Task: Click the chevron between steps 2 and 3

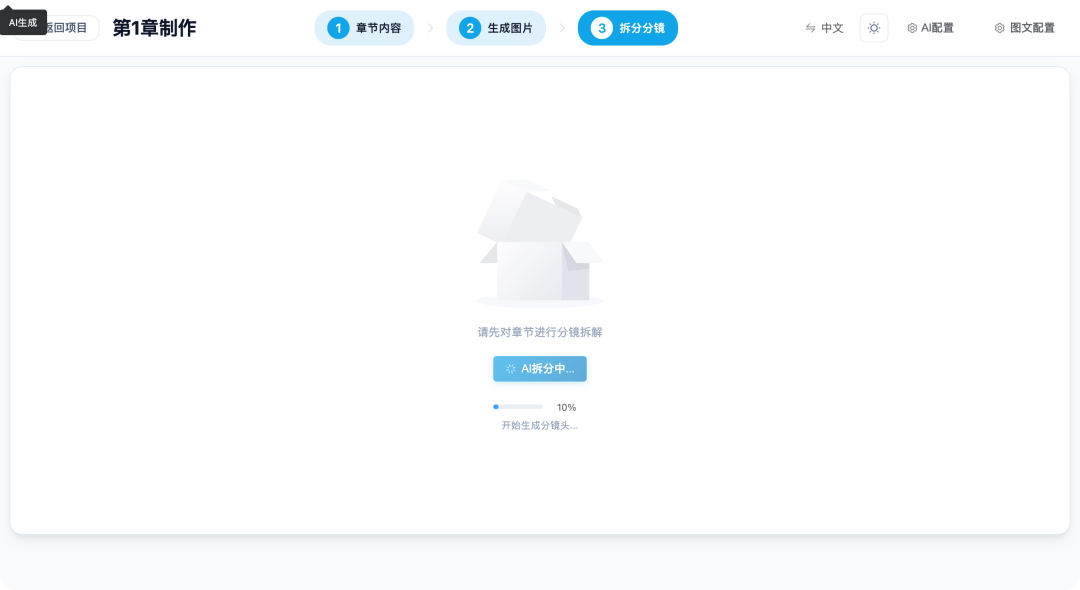Action: click(x=562, y=28)
